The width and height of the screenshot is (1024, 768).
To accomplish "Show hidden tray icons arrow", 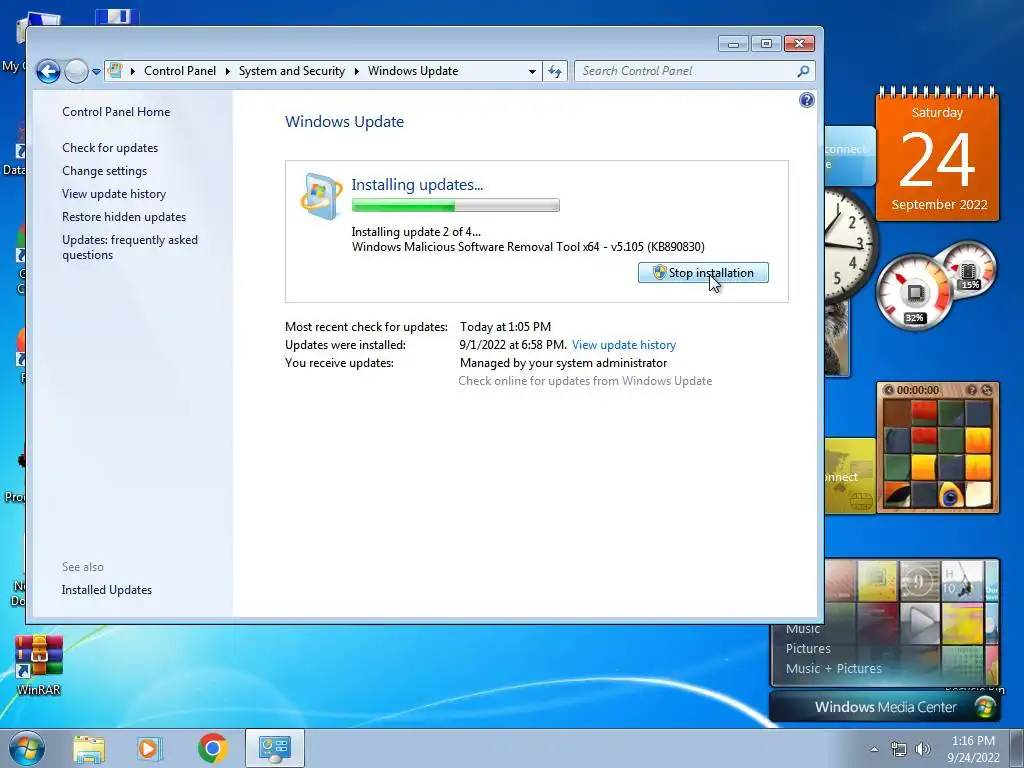I will (874, 749).
